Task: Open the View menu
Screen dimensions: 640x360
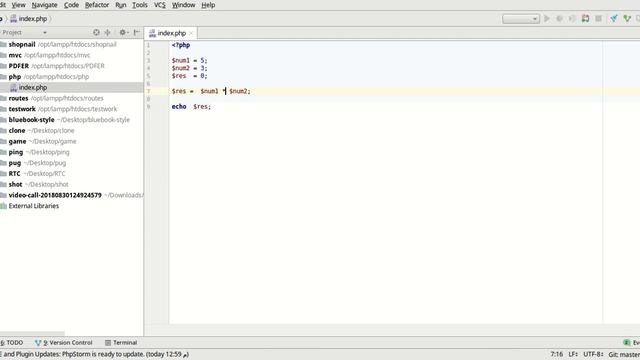Action: [18, 5]
